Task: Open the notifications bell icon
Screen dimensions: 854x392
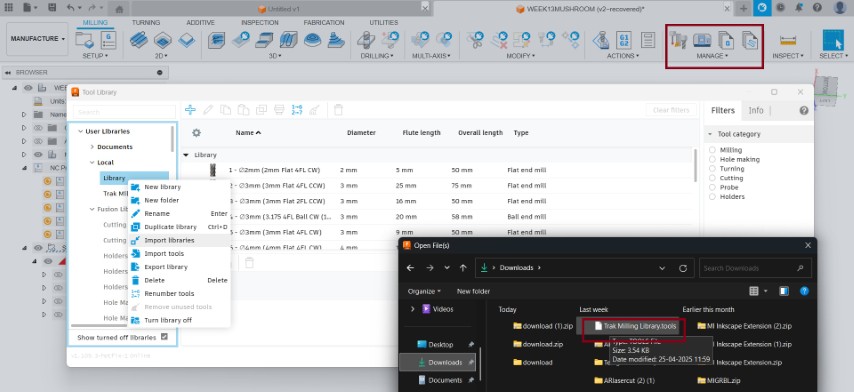Action: click(x=799, y=8)
